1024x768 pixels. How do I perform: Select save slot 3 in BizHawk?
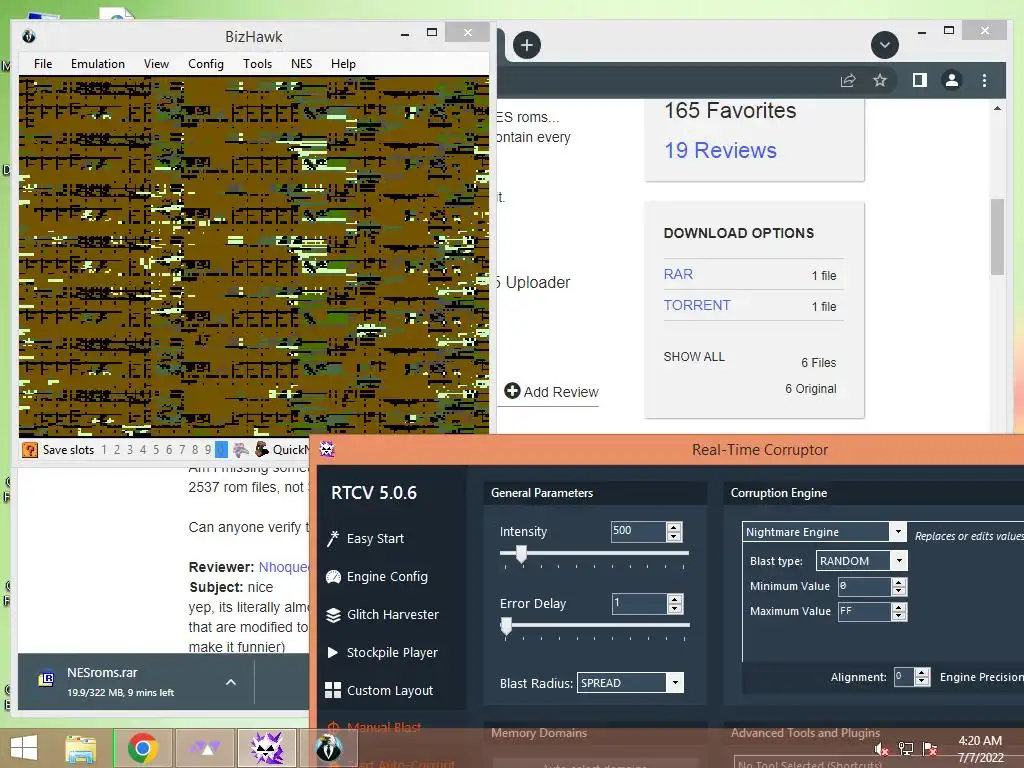click(130, 449)
